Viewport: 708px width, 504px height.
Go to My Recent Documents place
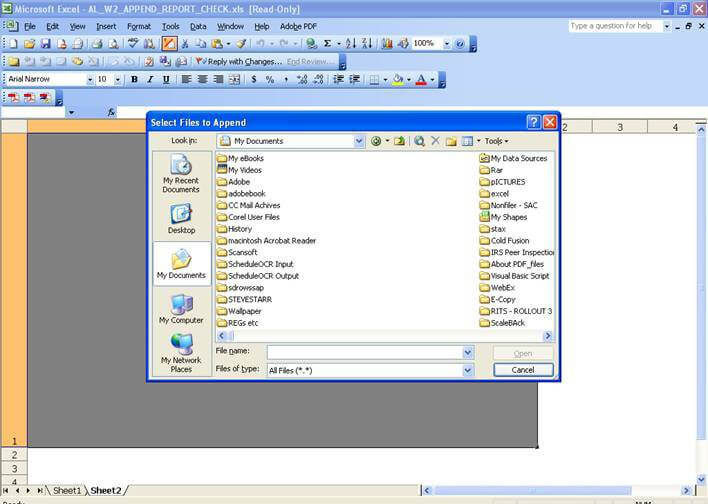pyautogui.click(x=181, y=174)
